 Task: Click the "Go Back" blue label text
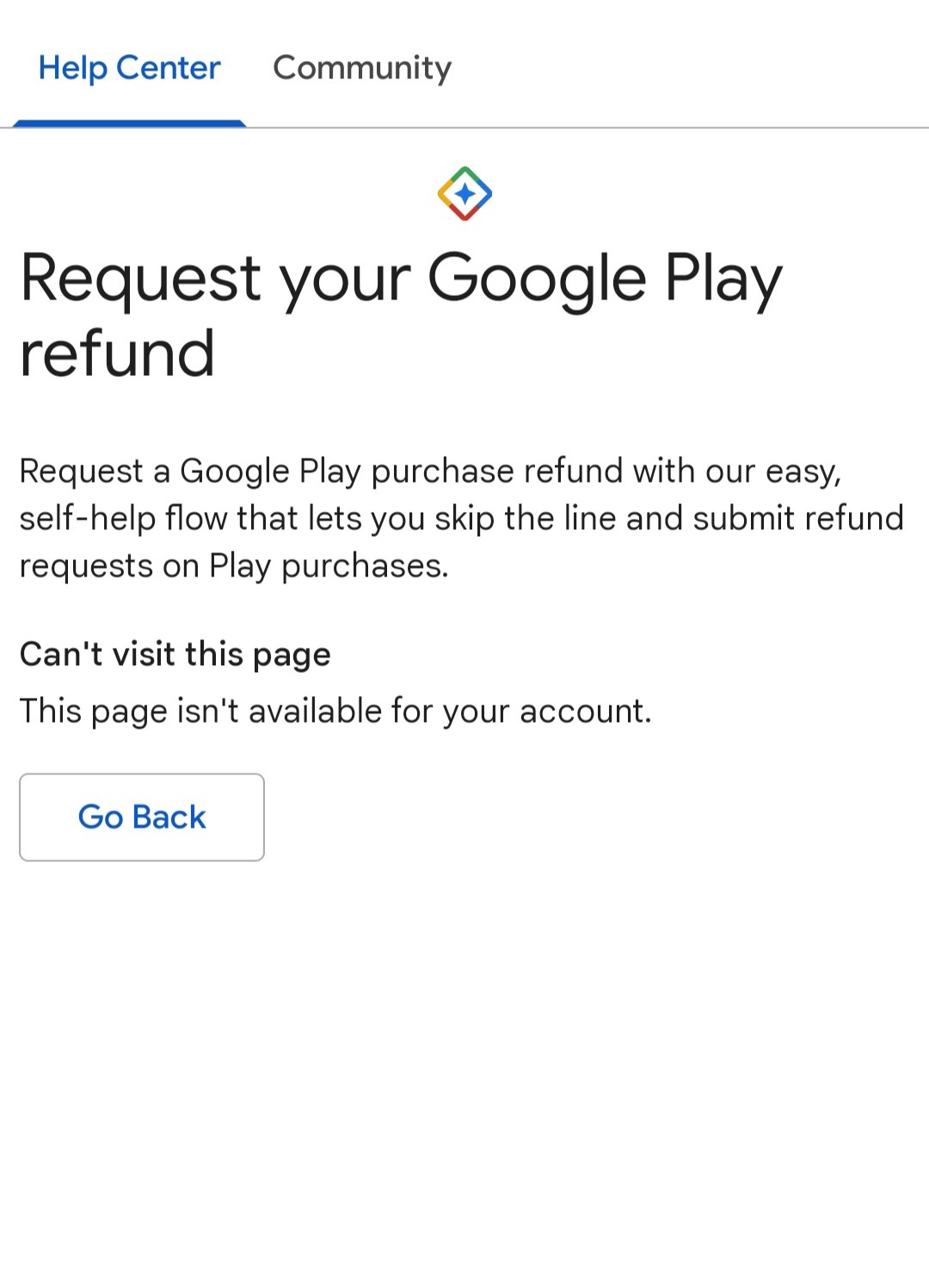coord(142,817)
